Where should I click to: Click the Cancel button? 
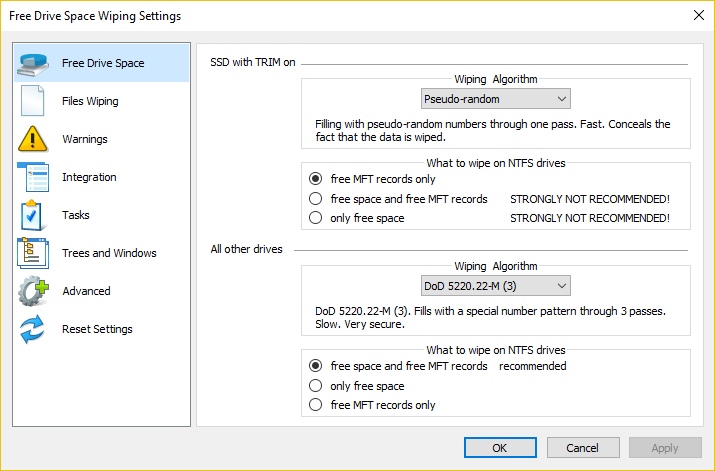pos(583,448)
